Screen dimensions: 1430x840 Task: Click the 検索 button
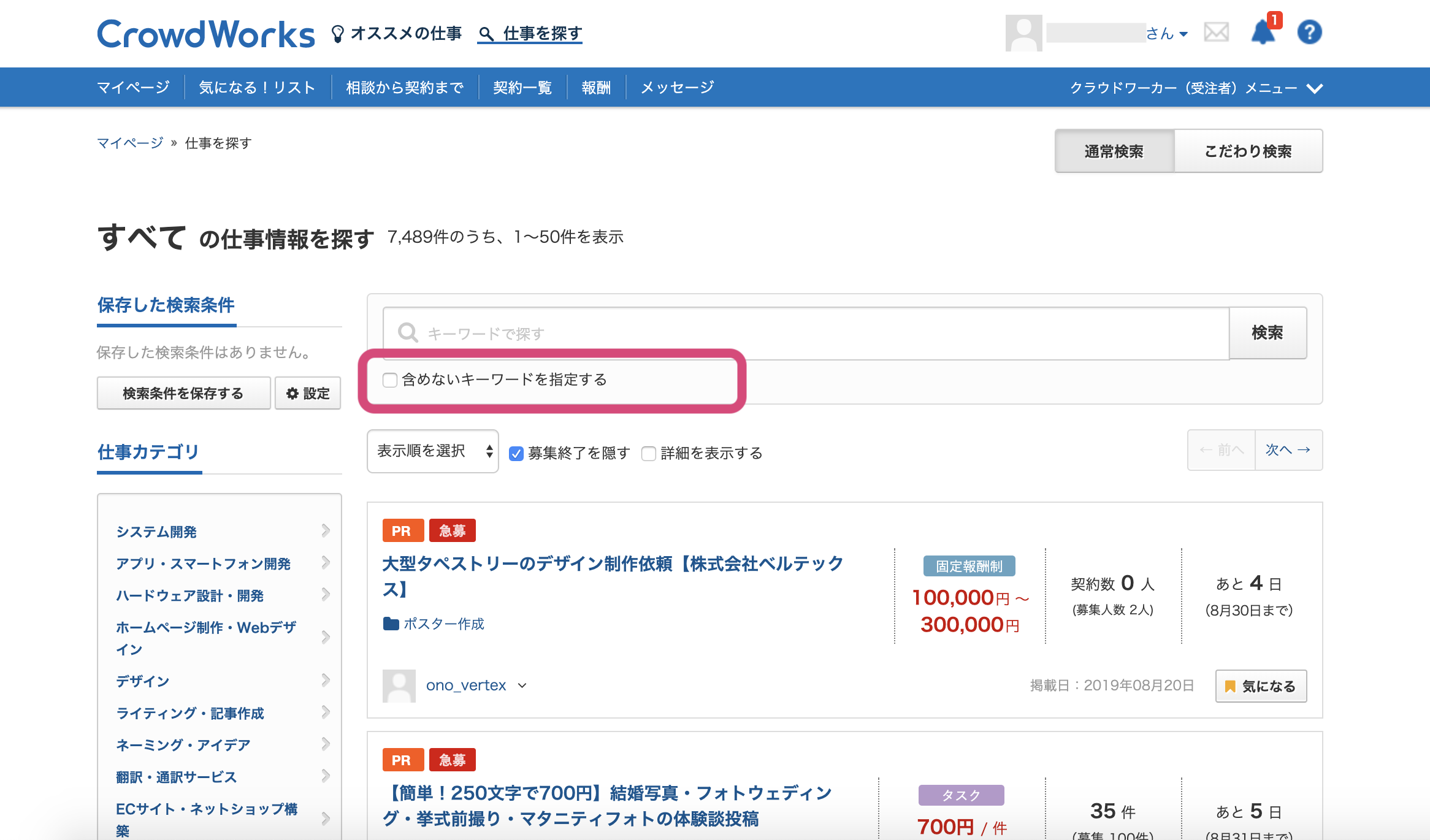(x=1267, y=333)
